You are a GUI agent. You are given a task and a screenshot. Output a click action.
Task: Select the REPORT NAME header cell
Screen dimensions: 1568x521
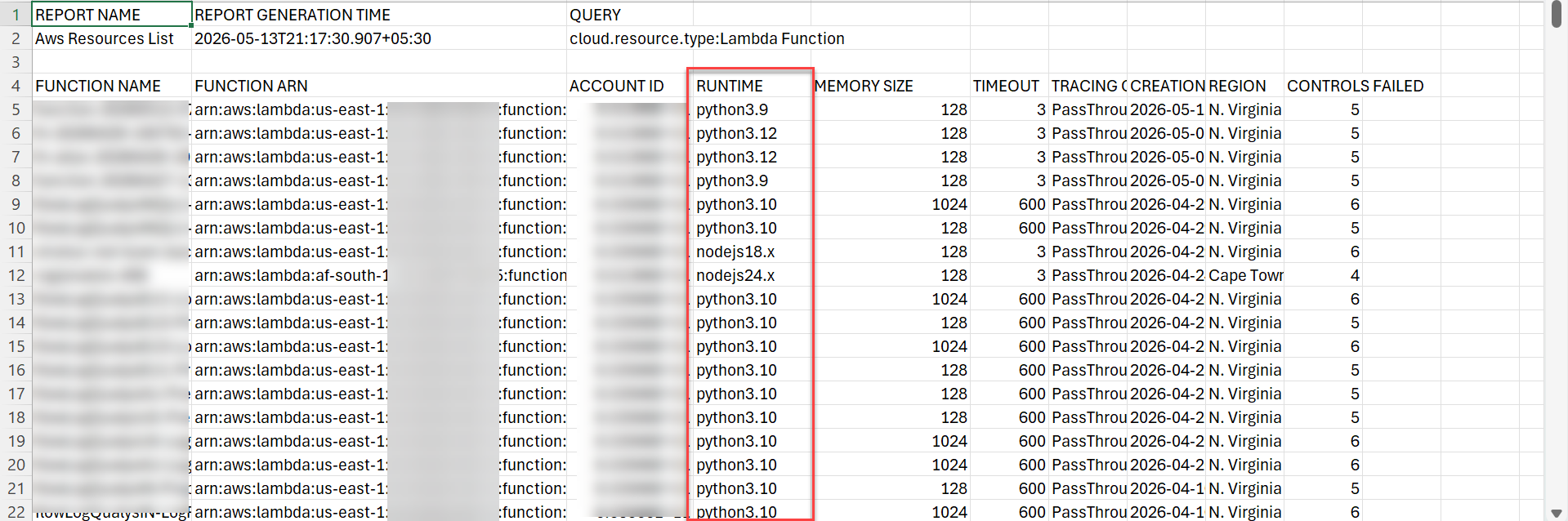[111, 15]
